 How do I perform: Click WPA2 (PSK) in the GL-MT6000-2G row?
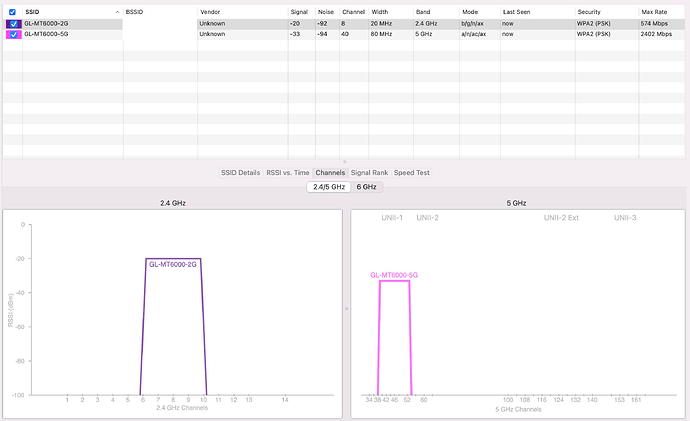tap(594, 24)
